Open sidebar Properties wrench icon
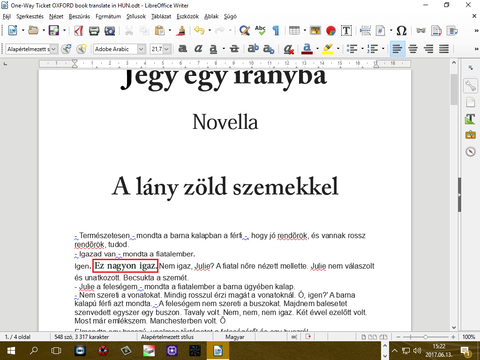This screenshot has width=480, height=360. coord(470,86)
